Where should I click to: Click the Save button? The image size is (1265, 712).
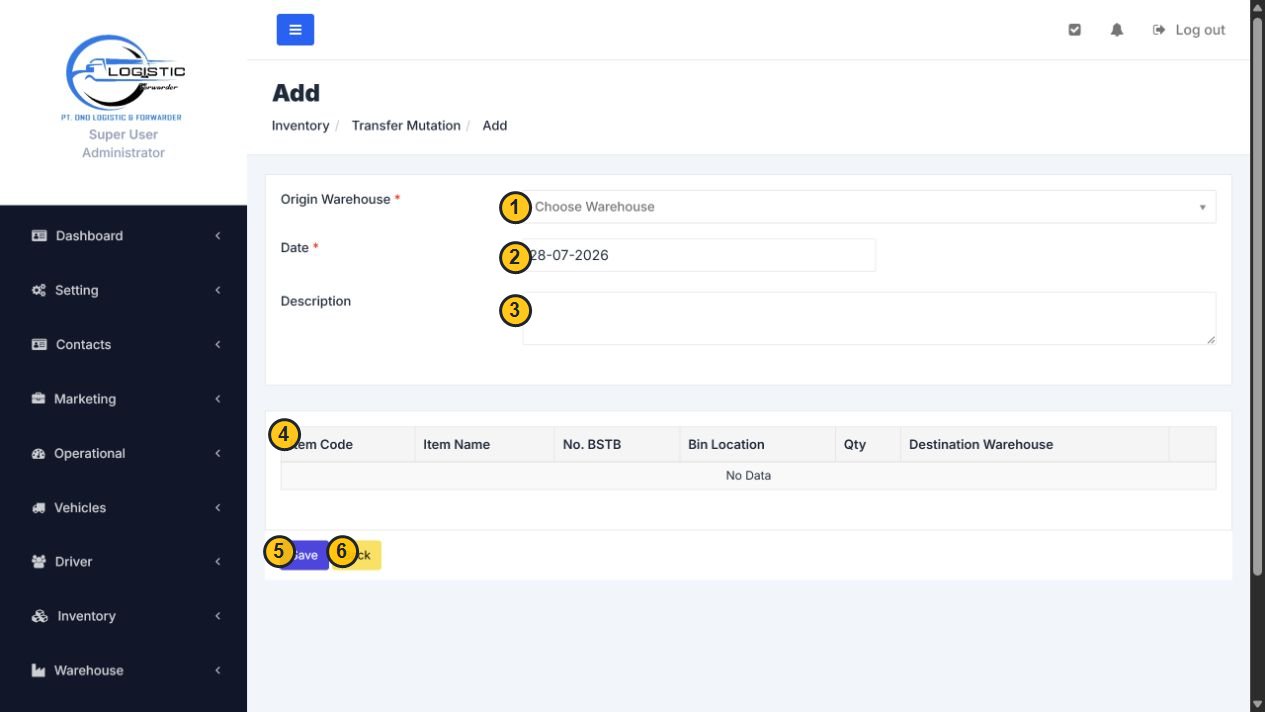tap(304, 555)
